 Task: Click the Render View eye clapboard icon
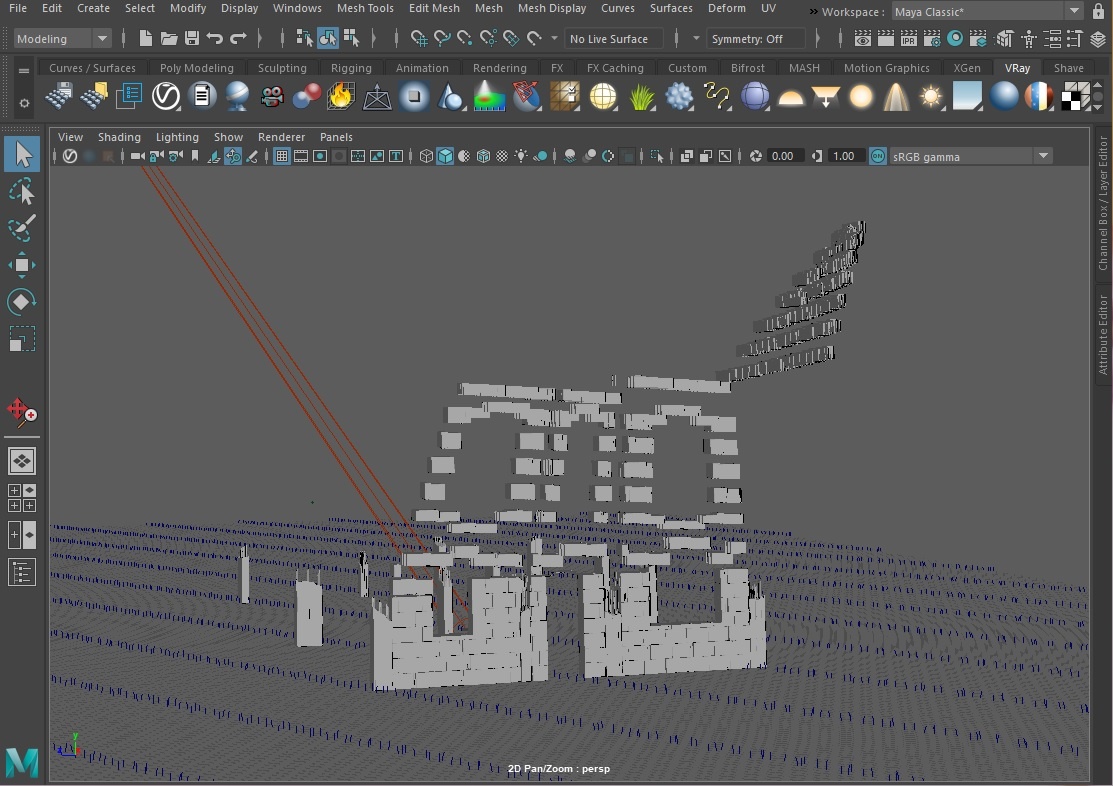point(862,38)
